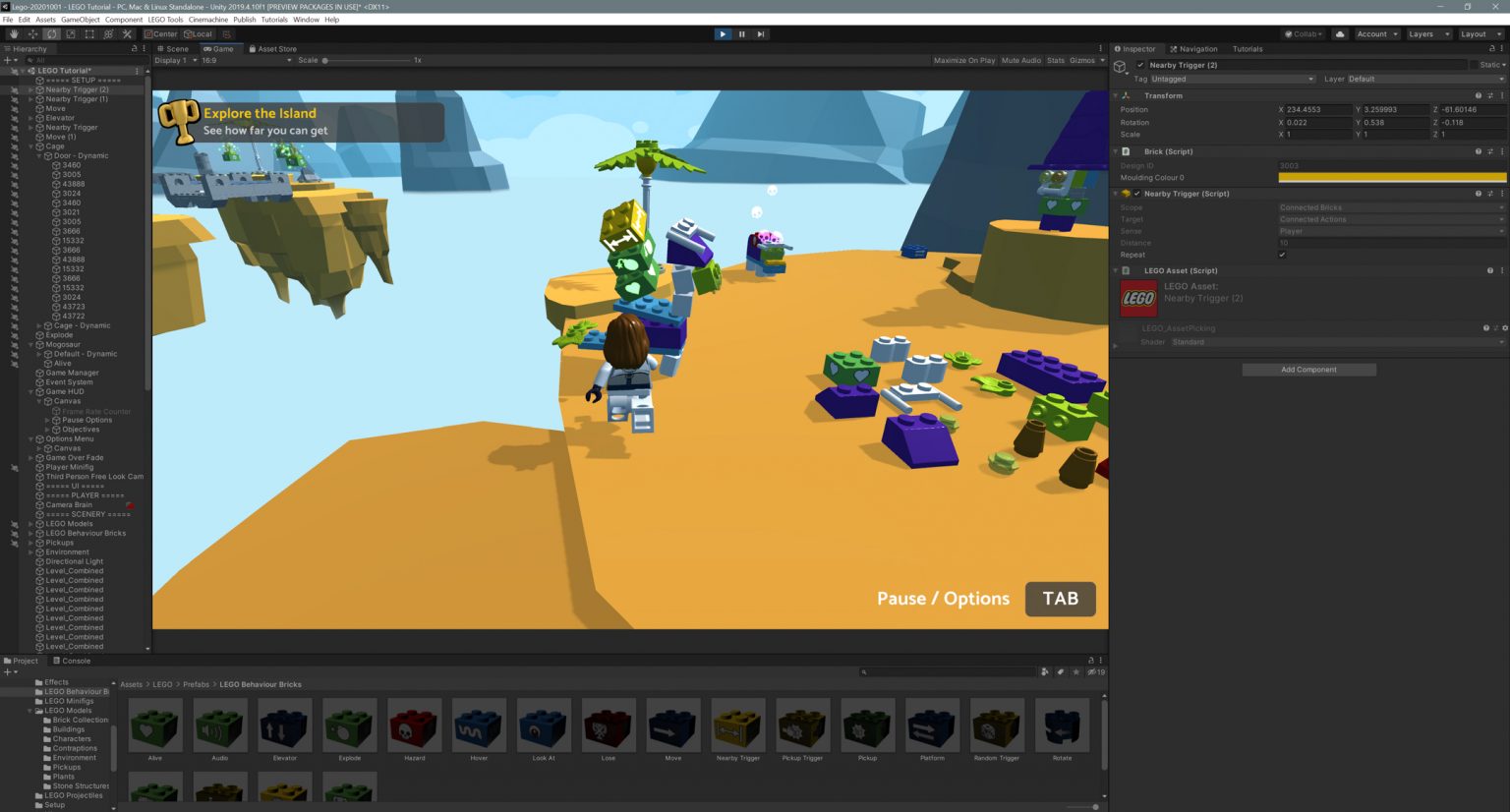
Task: Open the Layer dropdown in the Inspector
Action: tap(1425, 79)
